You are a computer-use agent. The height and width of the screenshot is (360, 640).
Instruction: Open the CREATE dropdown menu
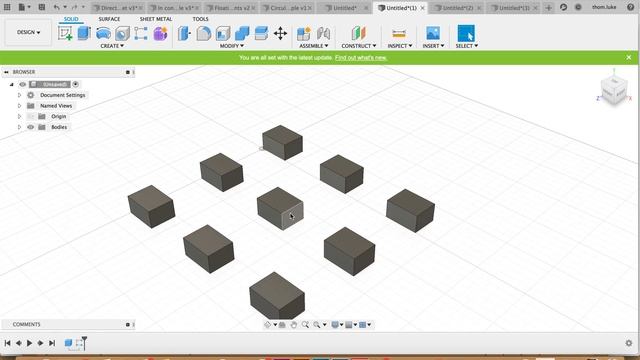point(112,46)
